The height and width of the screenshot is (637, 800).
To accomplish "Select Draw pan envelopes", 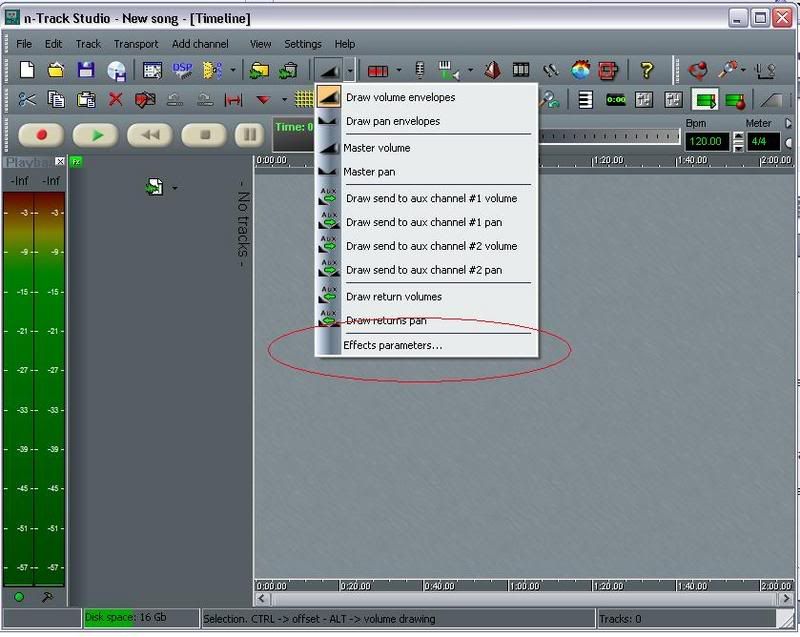I will (427, 121).
